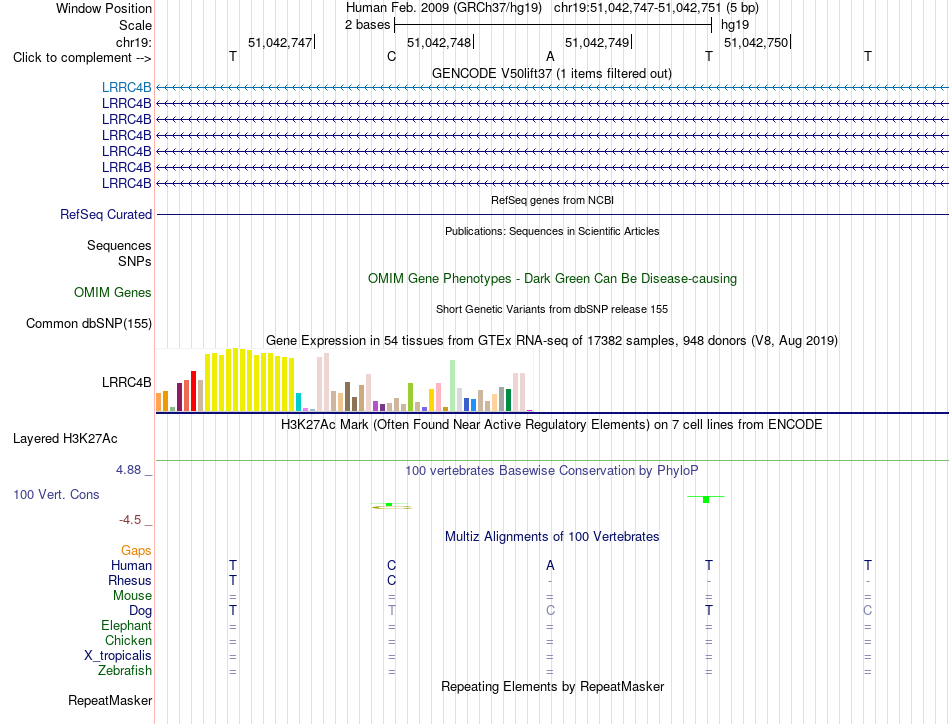Click the 'Click to complement -->' label
The height and width of the screenshot is (724, 950).
[82, 58]
